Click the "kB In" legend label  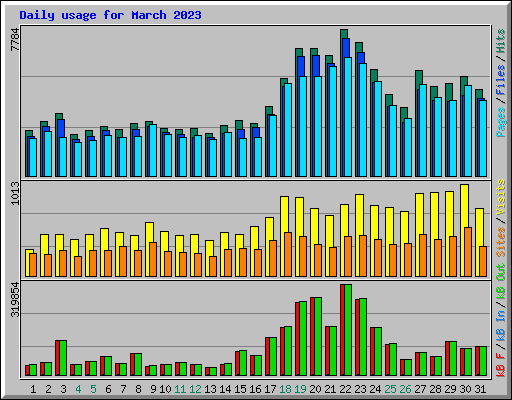click(x=501, y=326)
